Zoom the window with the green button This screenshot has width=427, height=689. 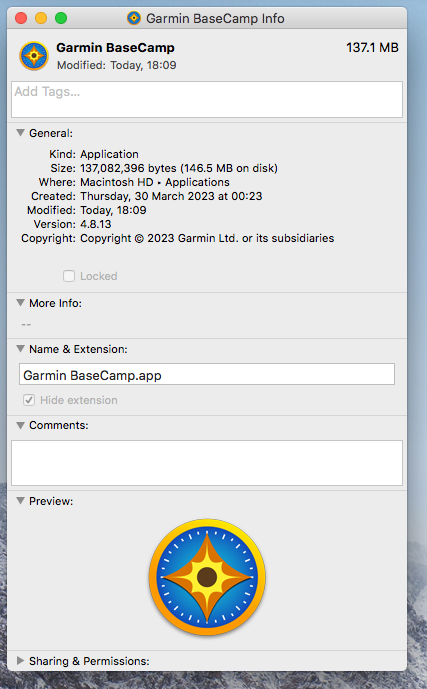[x=61, y=18]
